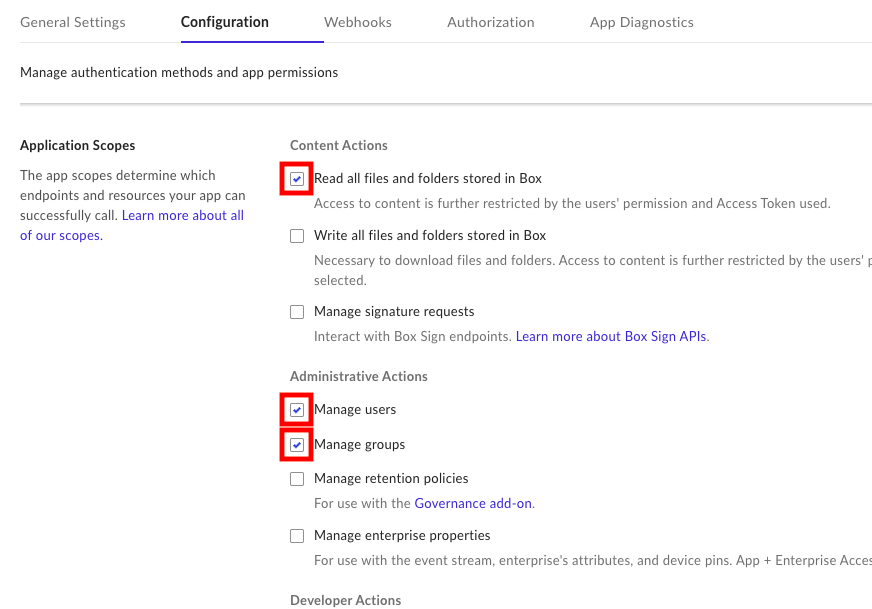The image size is (872, 609).
Task: Open App Diagnostics
Action: [x=641, y=21]
